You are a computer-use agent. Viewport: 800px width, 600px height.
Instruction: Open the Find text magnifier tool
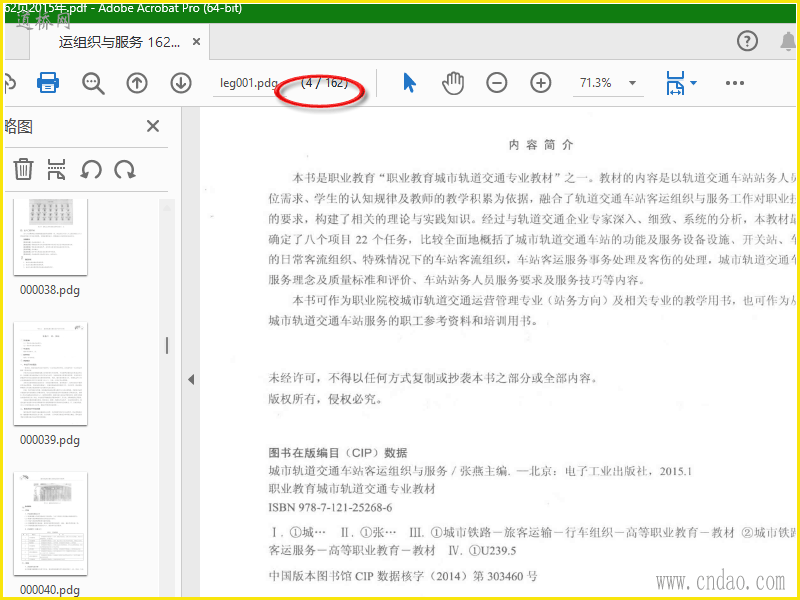[93, 83]
